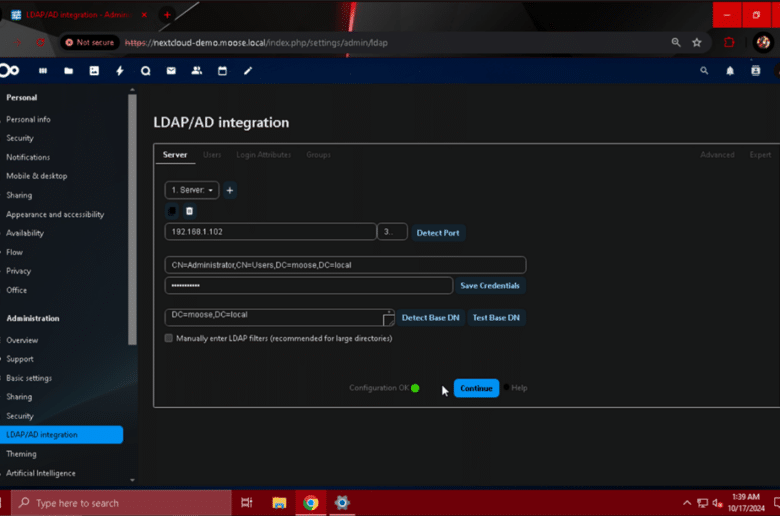Open Artificial Intelligence settings
The height and width of the screenshot is (516, 780).
click(x=41, y=473)
